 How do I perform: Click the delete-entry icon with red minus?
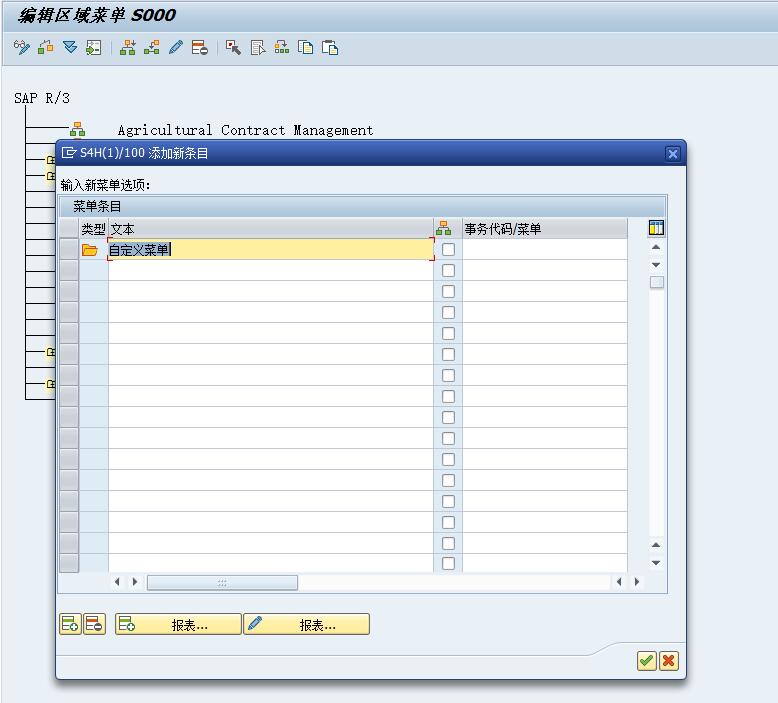pos(200,47)
